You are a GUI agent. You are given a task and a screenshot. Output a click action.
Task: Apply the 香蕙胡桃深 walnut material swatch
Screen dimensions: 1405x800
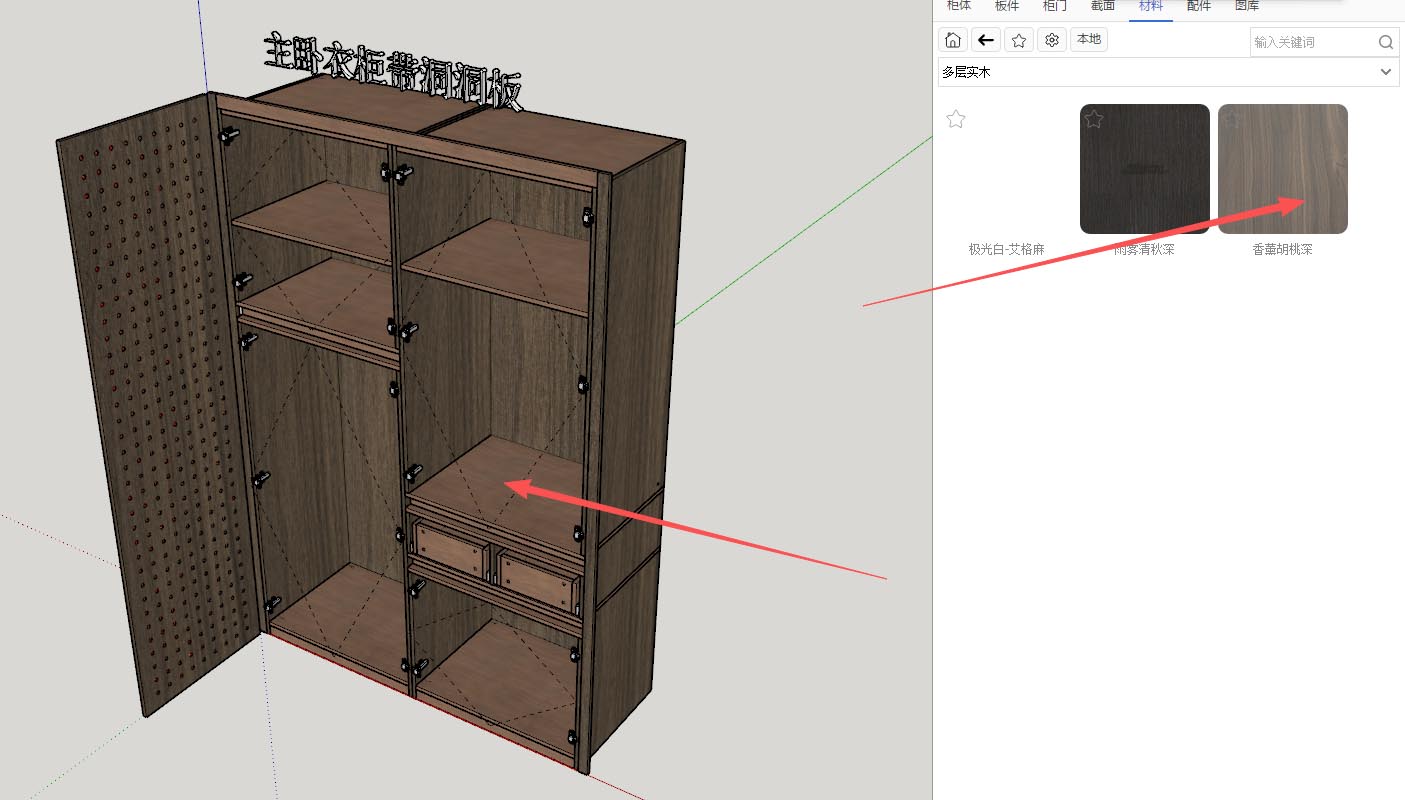point(1282,170)
